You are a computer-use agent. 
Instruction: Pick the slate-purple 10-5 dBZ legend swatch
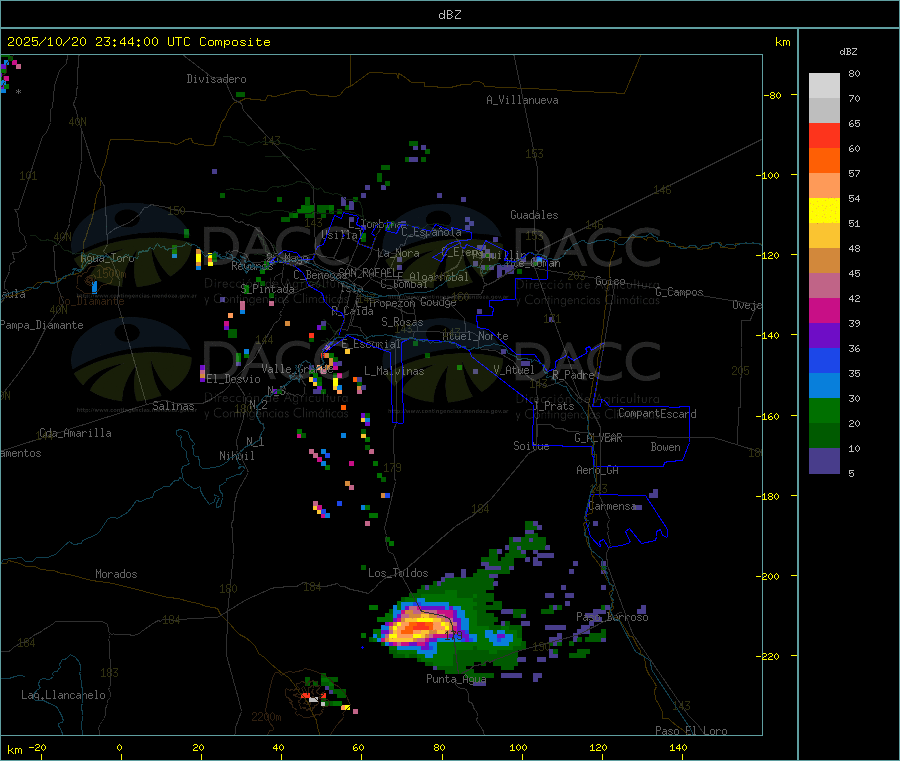(824, 460)
